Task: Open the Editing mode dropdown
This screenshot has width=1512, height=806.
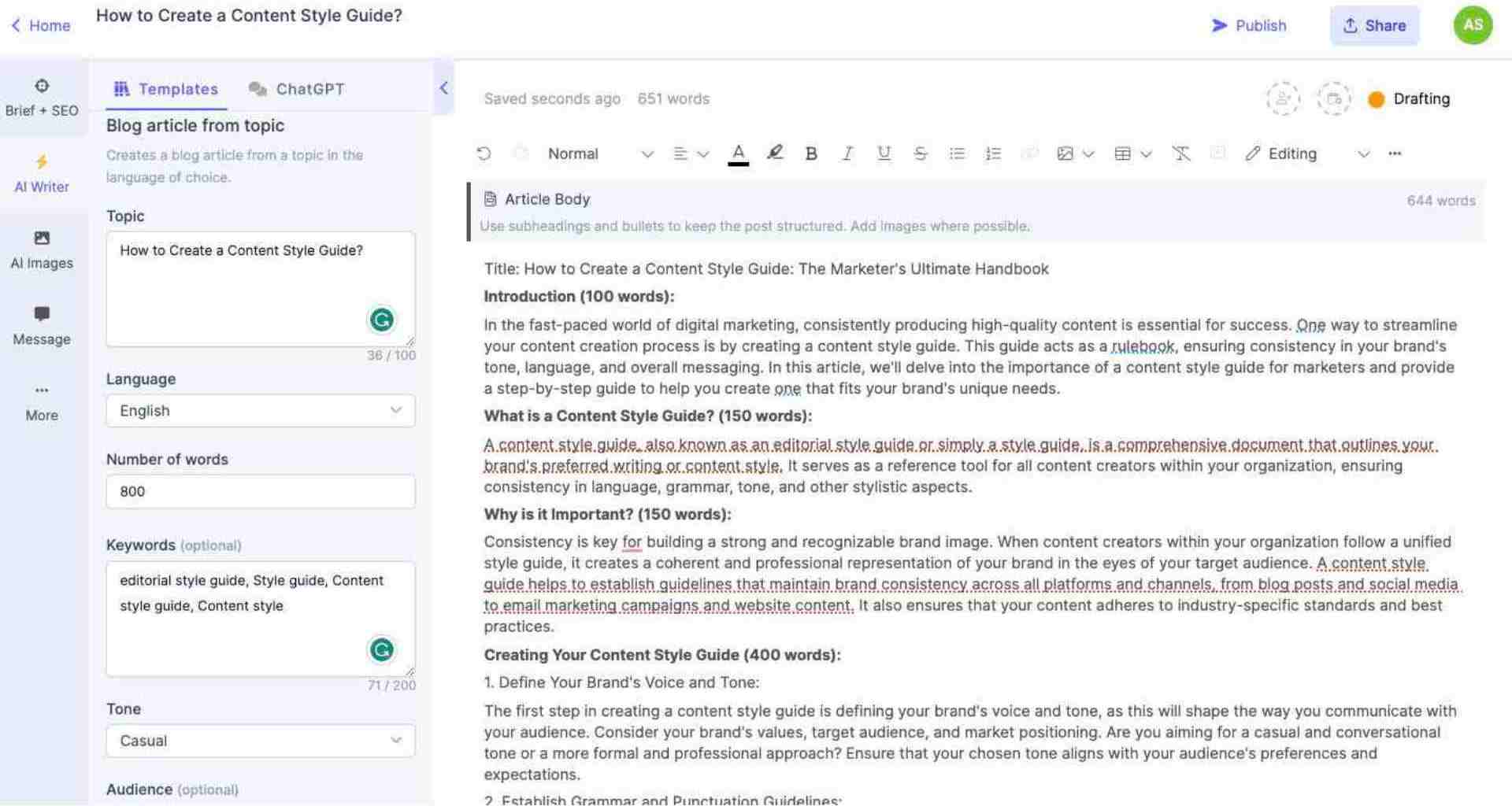Action: click(x=1307, y=153)
